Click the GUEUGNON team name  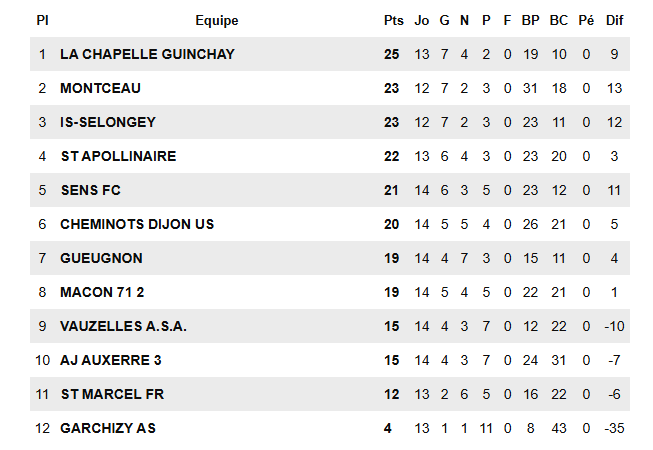(x=101, y=258)
